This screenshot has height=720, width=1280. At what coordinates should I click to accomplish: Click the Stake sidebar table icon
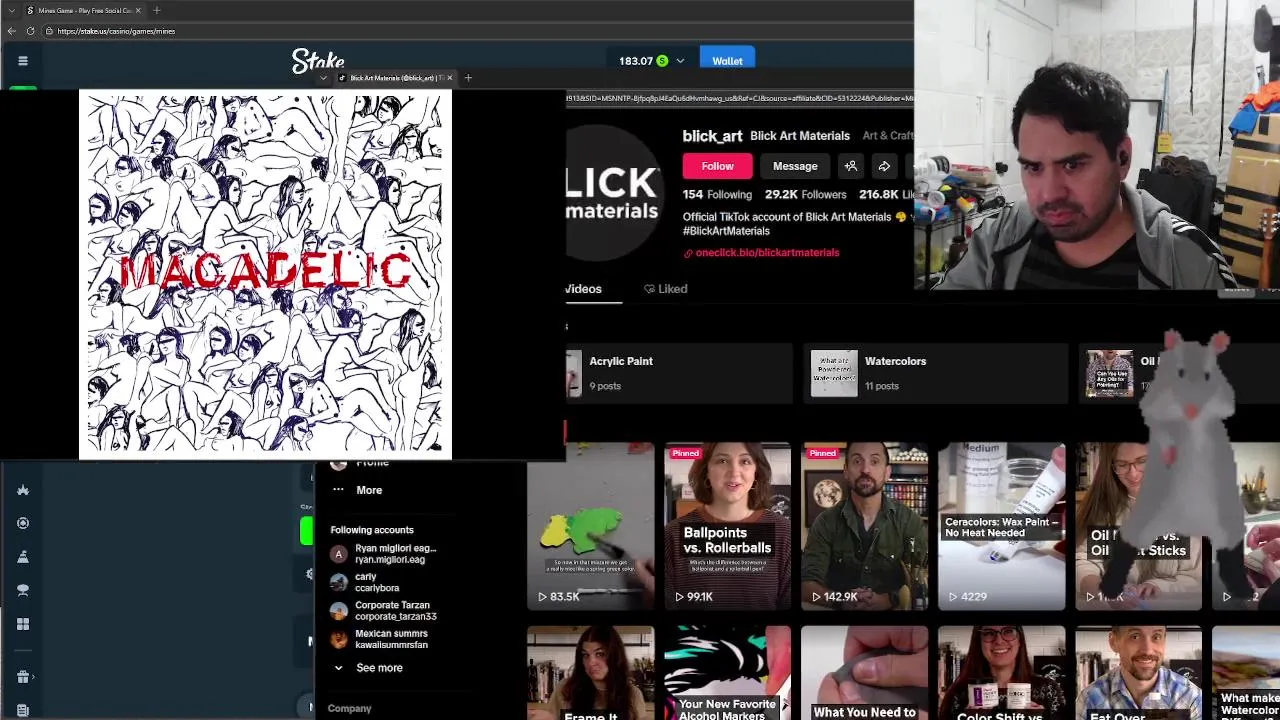tap(23, 590)
